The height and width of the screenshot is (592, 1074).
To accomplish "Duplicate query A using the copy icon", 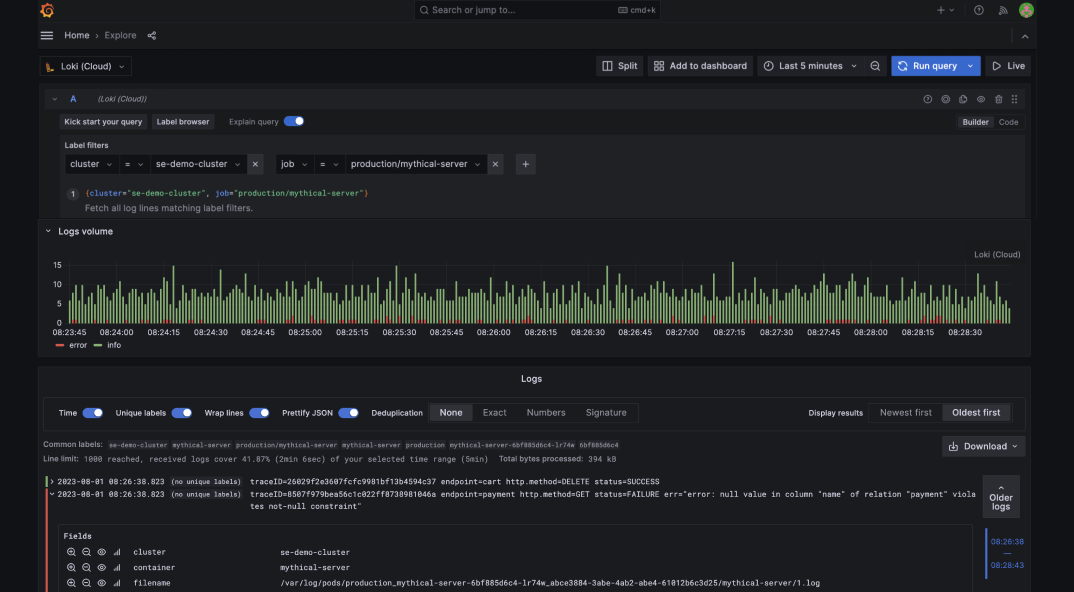I will point(963,98).
